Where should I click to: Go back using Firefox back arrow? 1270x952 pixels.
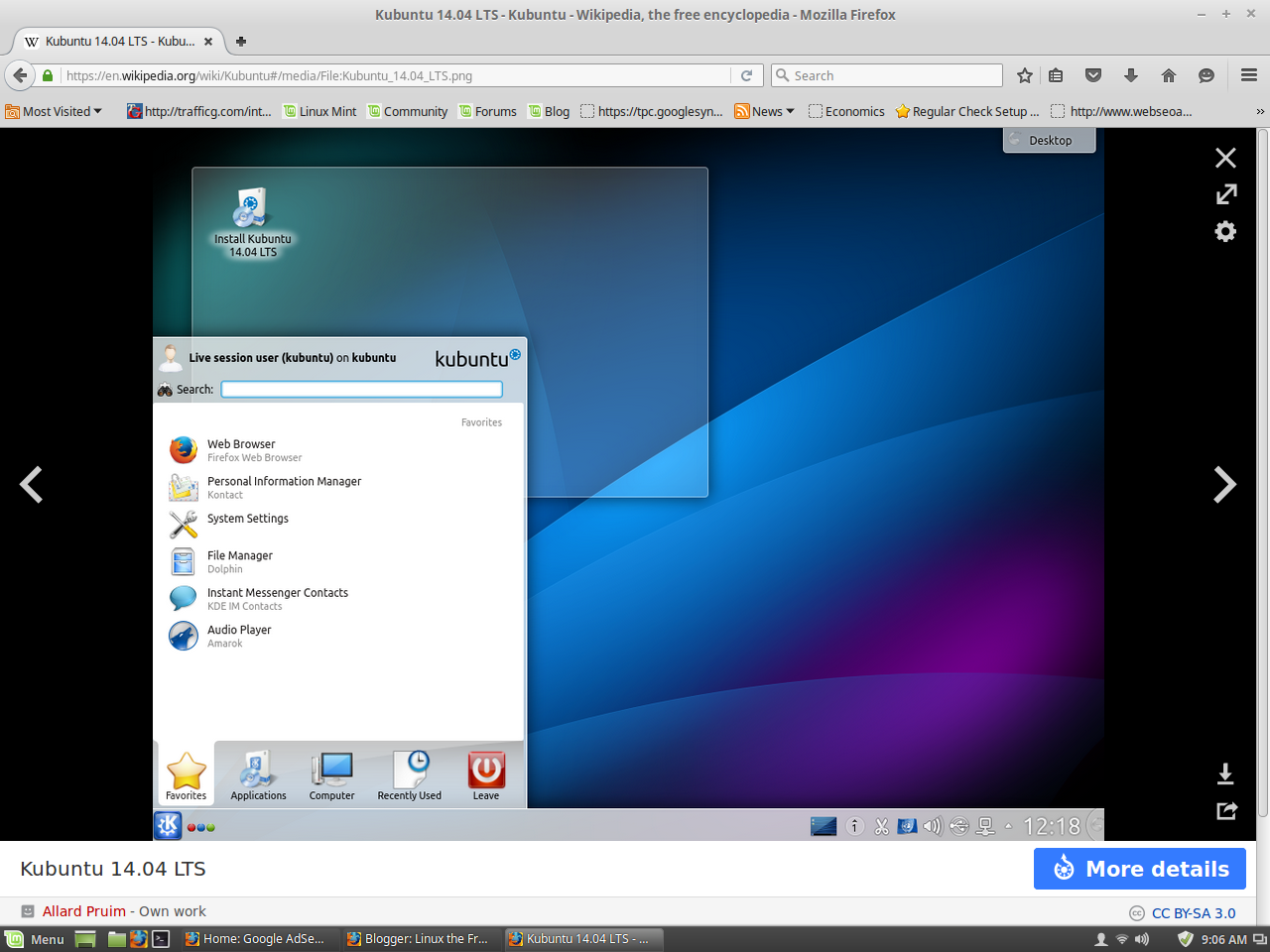click(19, 75)
